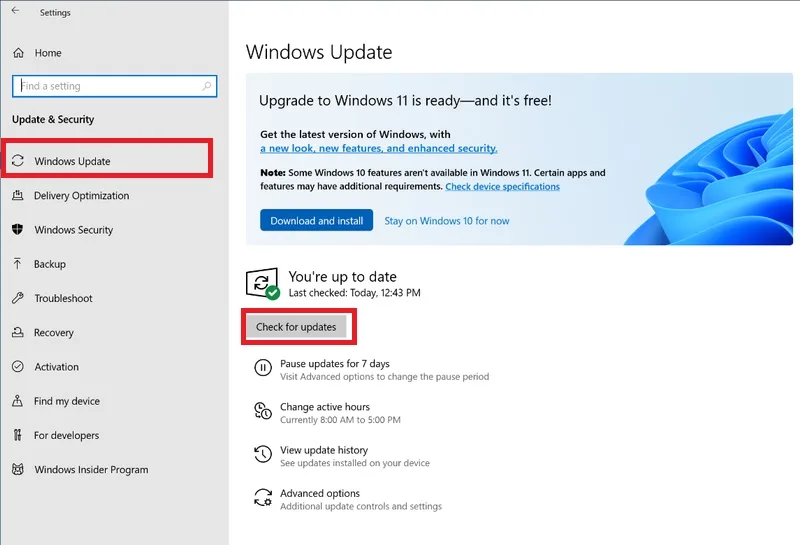Image resolution: width=800 pixels, height=545 pixels.
Task: Open the Check device specifications link
Action: click(503, 186)
